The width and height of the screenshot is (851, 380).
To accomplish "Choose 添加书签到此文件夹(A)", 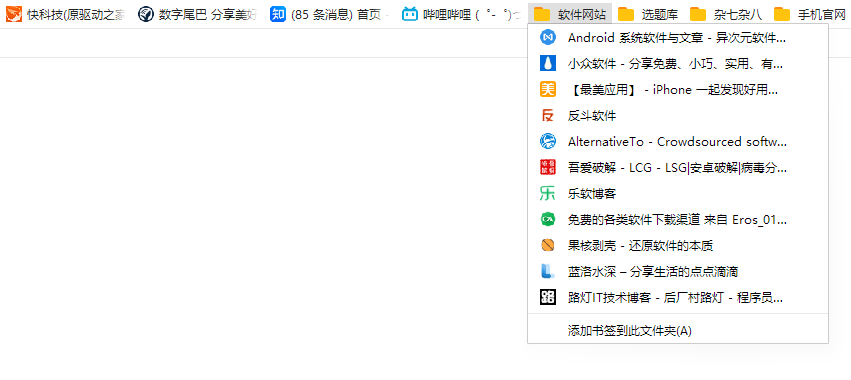I will tap(678, 331).
